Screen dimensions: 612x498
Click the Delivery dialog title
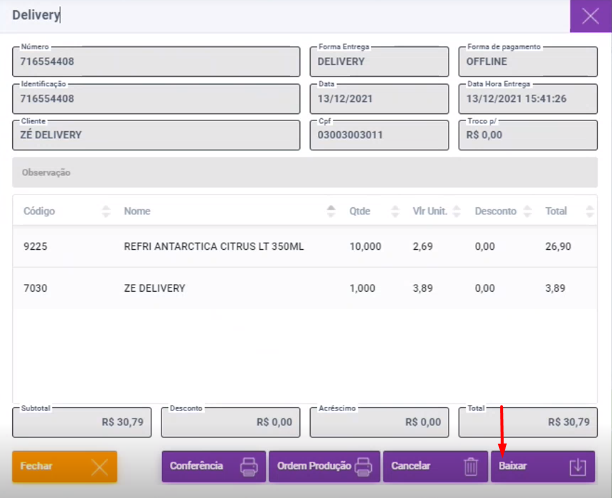tap(36, 15)
